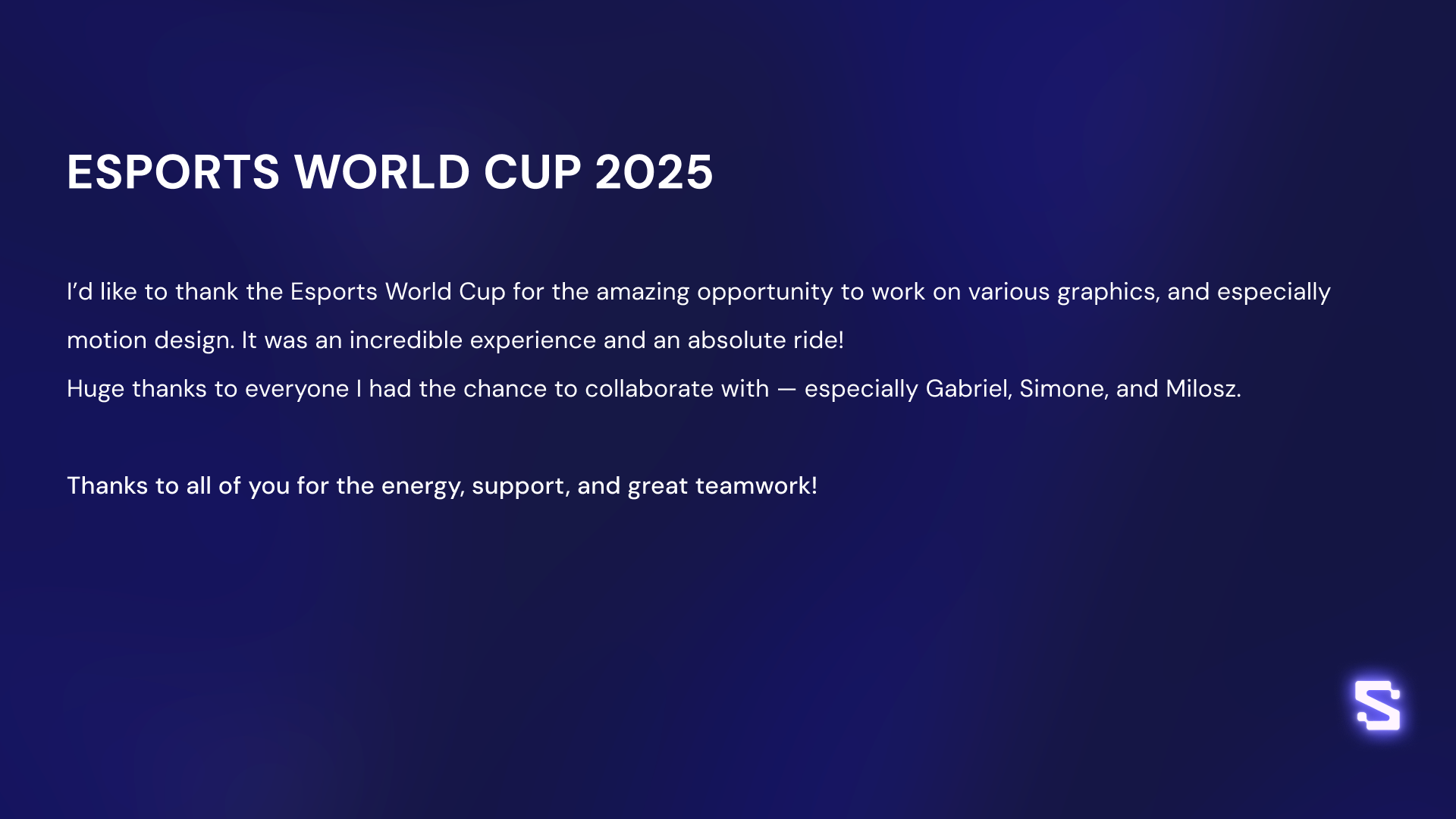The image size is (1456, 819).
Task: Click the phrase "absolute ride!"
Action: [765, 340]
